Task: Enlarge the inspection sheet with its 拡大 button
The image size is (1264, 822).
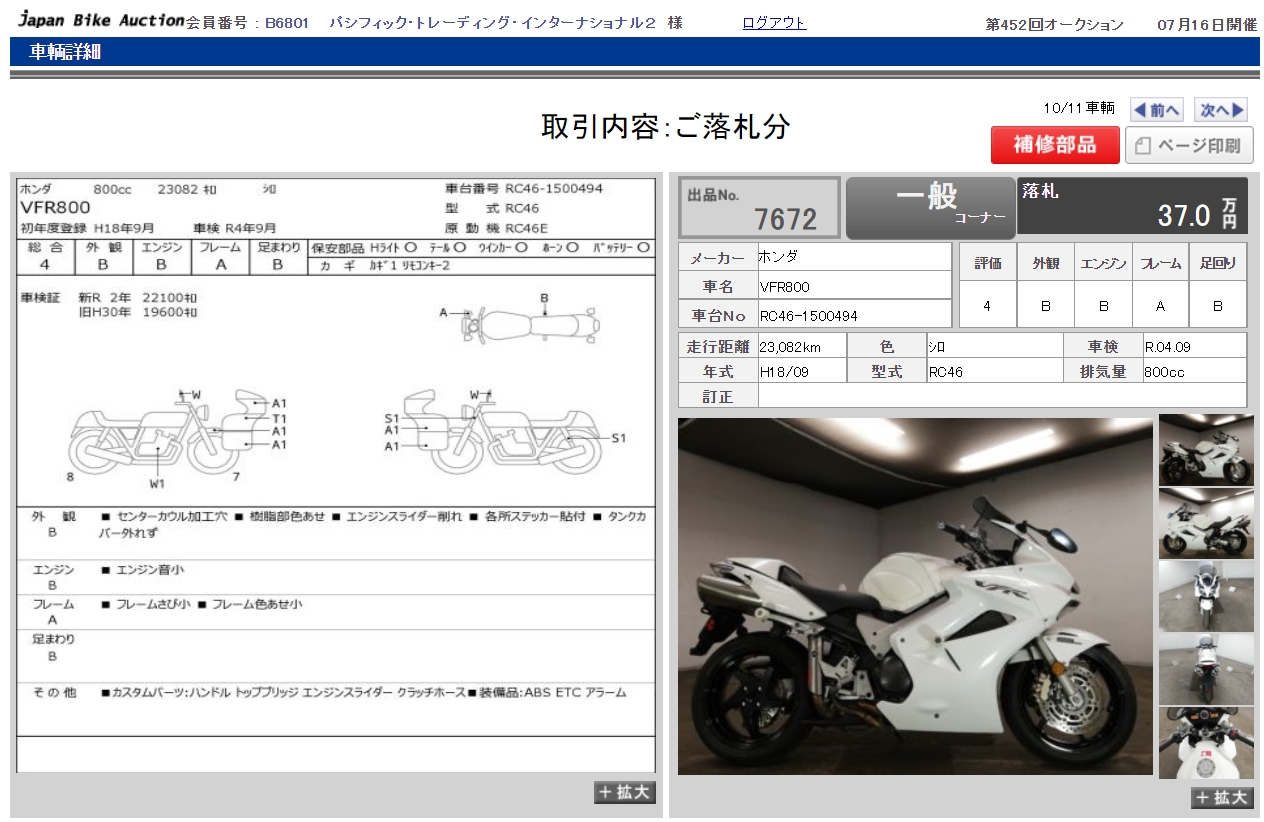Action: click(x=625, y=792)
